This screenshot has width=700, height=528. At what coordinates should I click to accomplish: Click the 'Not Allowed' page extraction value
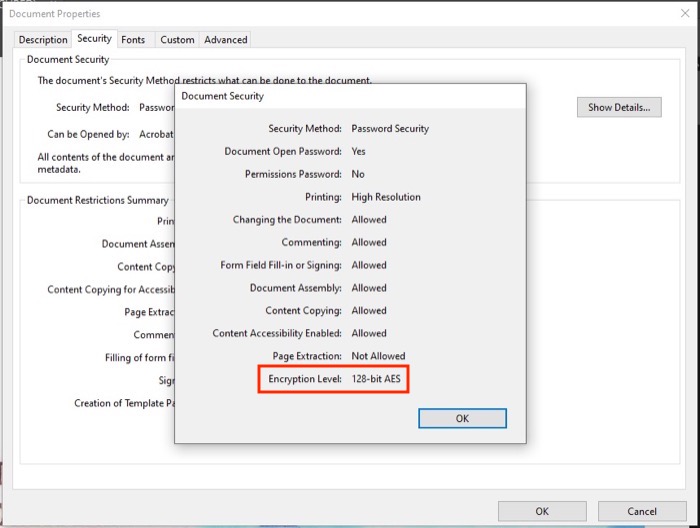coord(379,356)
